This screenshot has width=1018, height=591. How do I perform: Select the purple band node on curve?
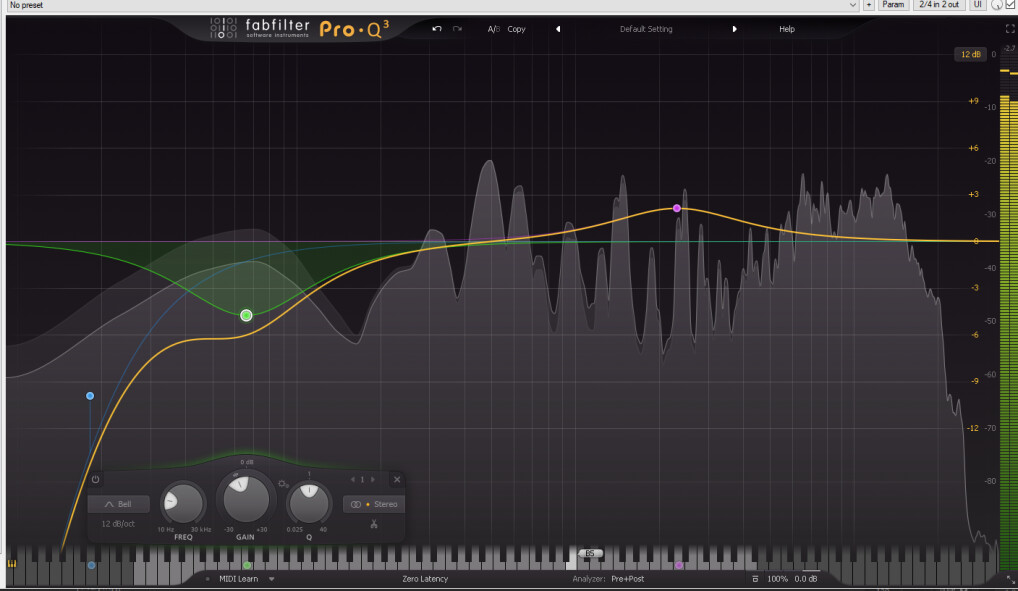[677, 208]
